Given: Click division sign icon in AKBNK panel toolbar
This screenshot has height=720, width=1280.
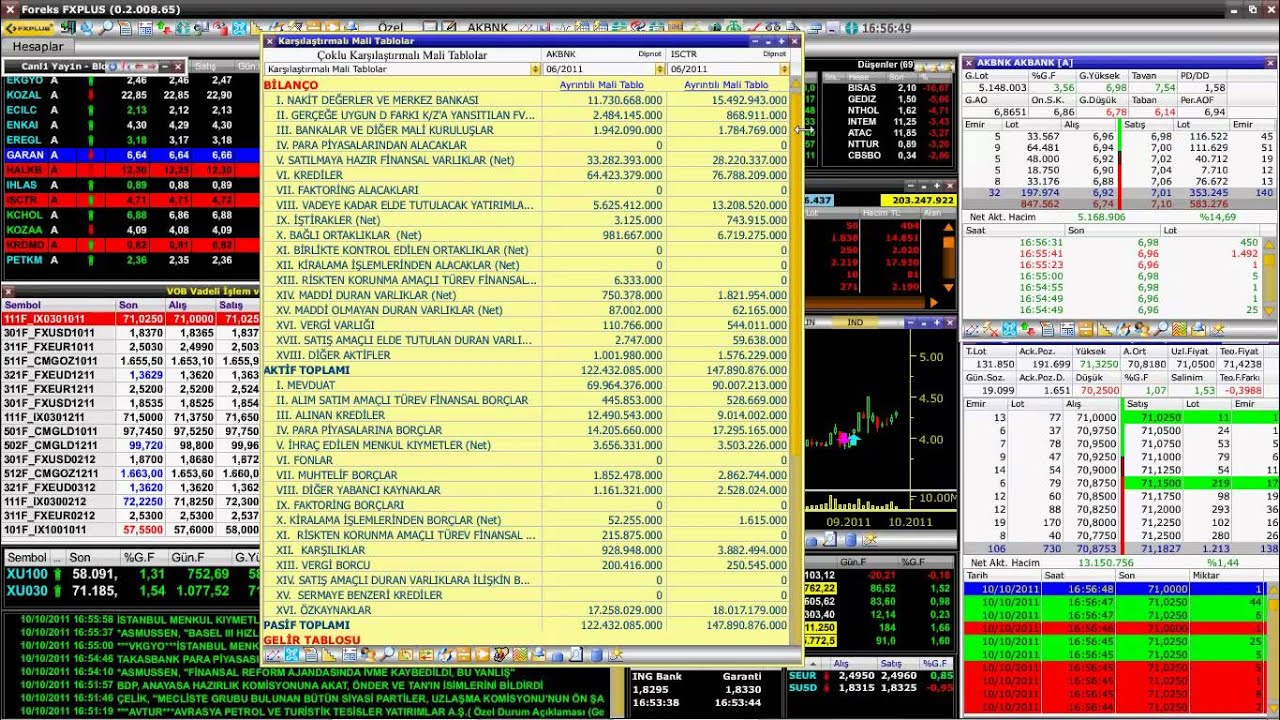Looking at the screenshot, I should pos(1086,330).
